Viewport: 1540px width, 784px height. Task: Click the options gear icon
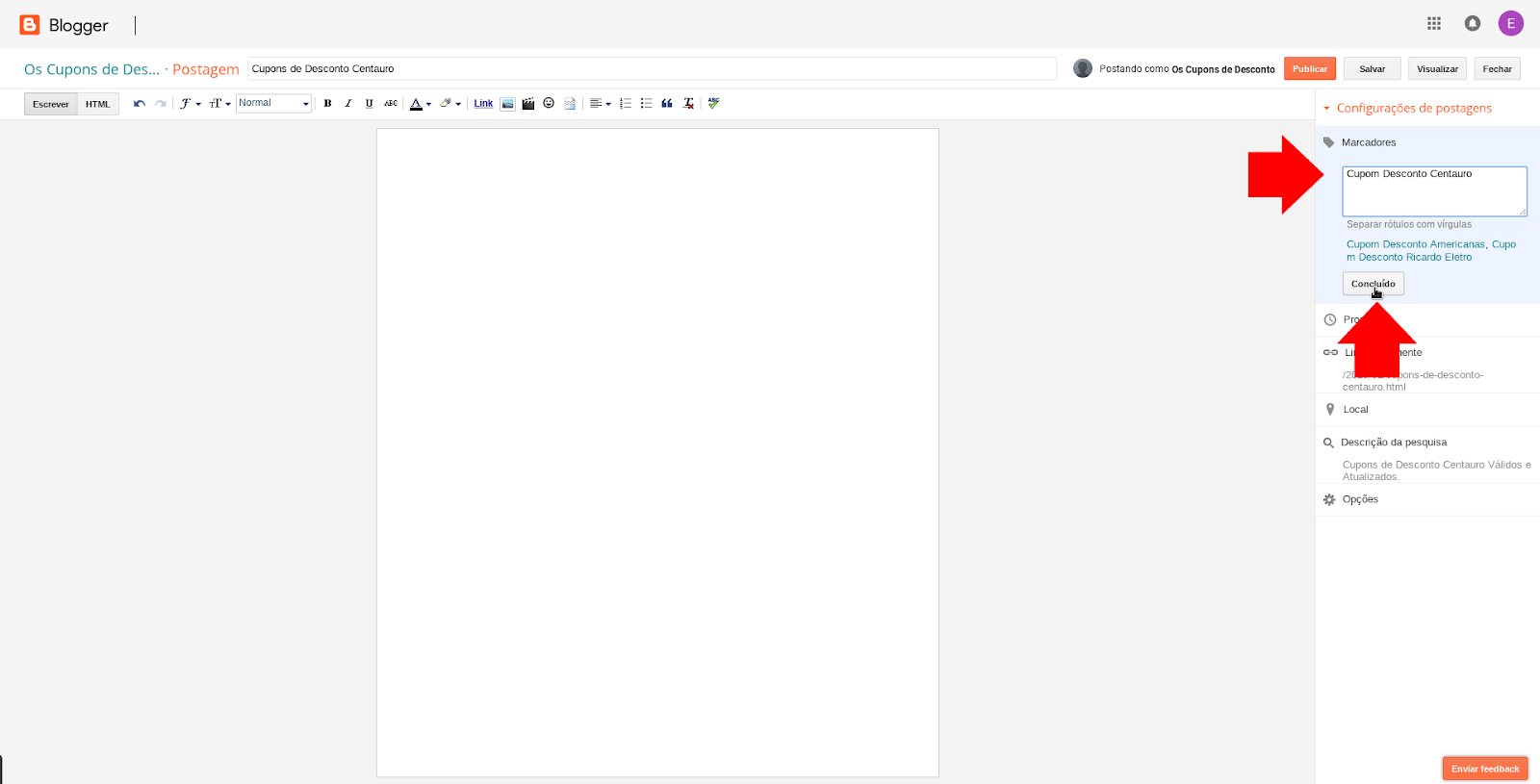point(1329,499)
